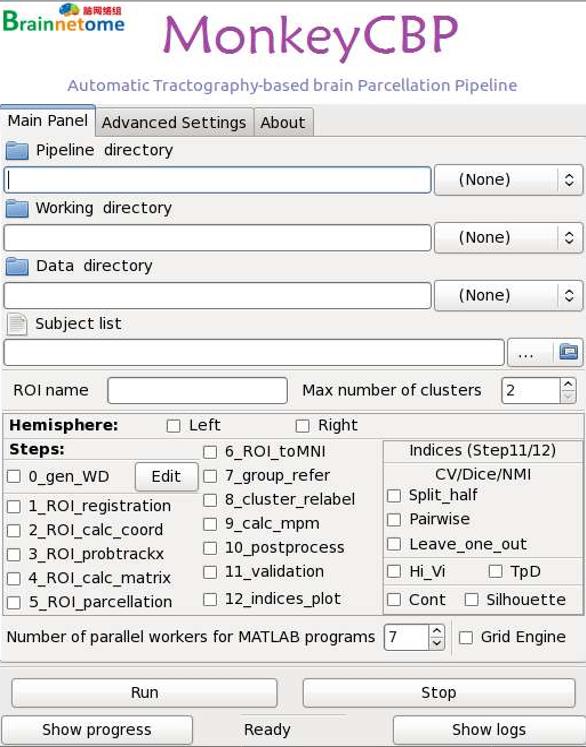This screenshot has height=747, width=586.
Task: Click the Max number of clusters value field
Action: click(531, 391)
